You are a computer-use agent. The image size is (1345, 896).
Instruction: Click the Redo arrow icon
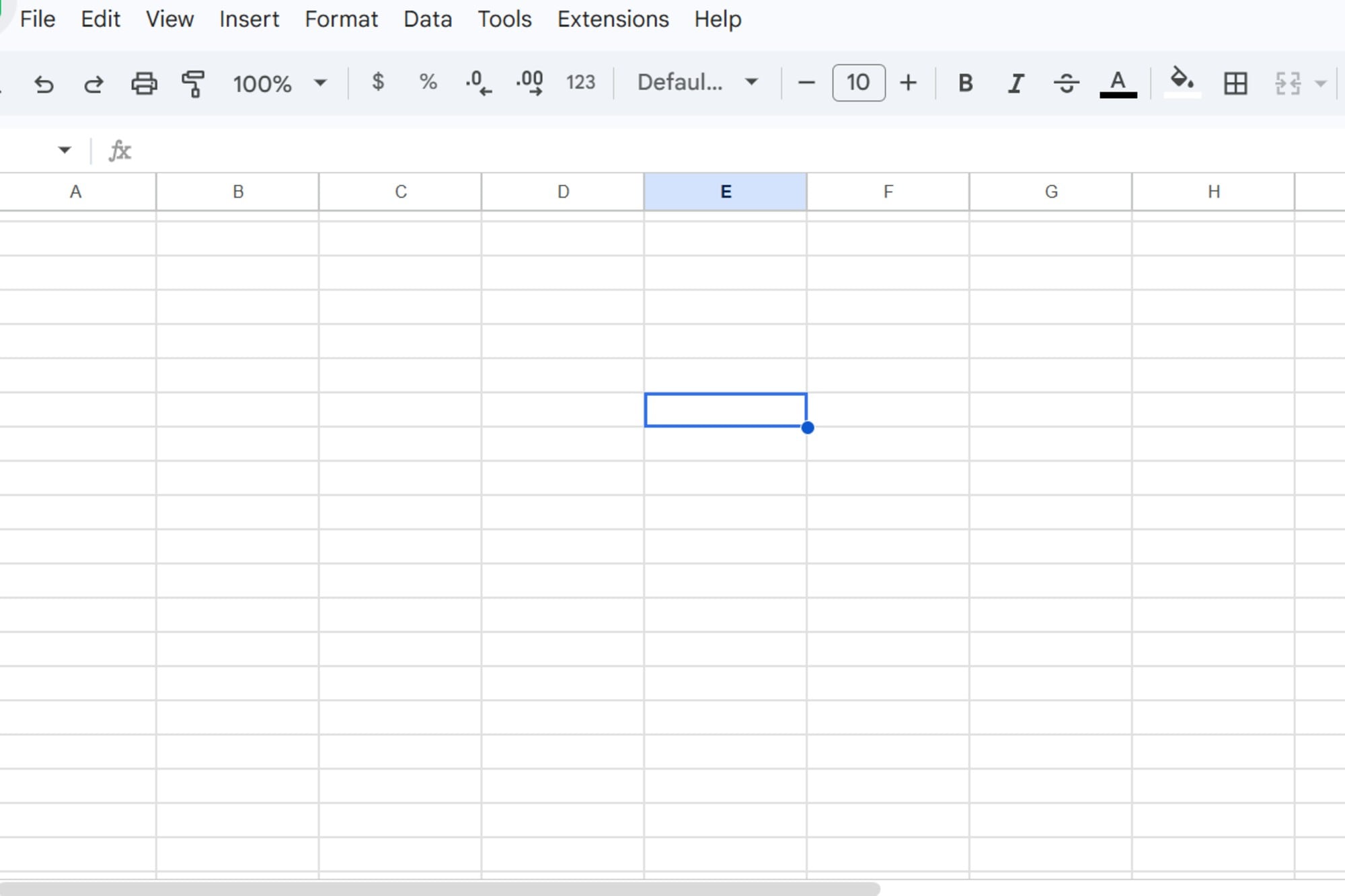[x=93, y=84]
